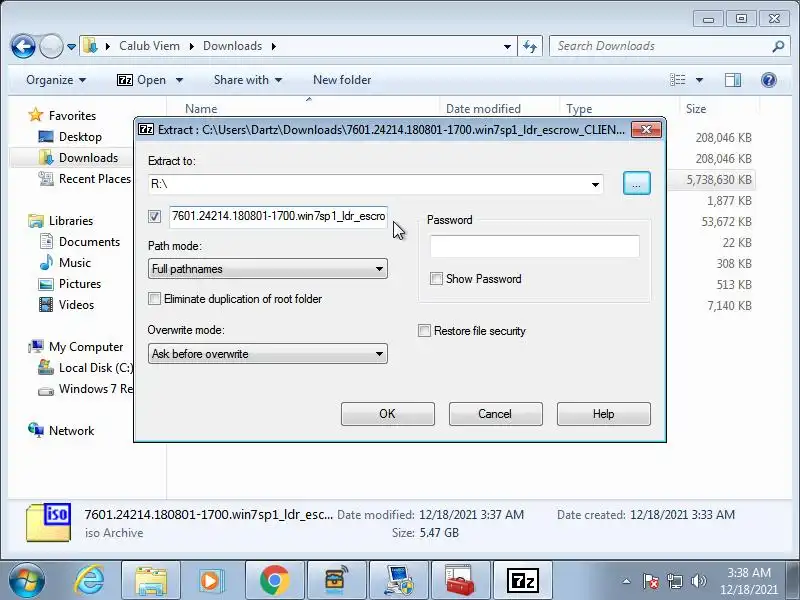Viewport: 800px width, 600px height.
Task: Click the subfolder name text field
Action: (278, 216)
